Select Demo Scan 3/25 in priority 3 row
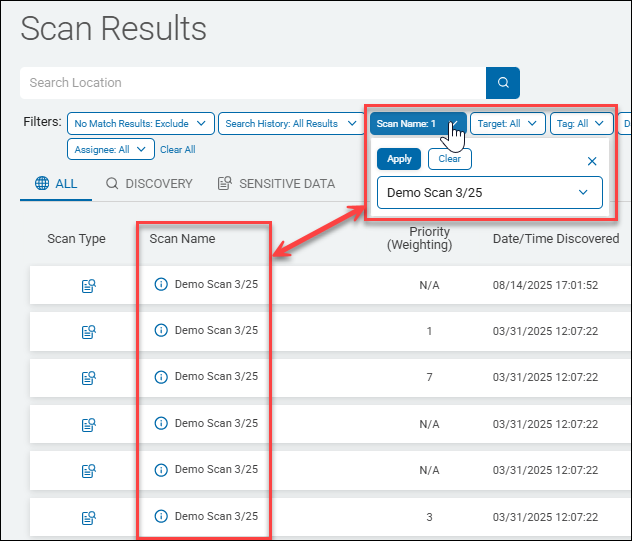 pyautogui.click(x=216, y=516)
